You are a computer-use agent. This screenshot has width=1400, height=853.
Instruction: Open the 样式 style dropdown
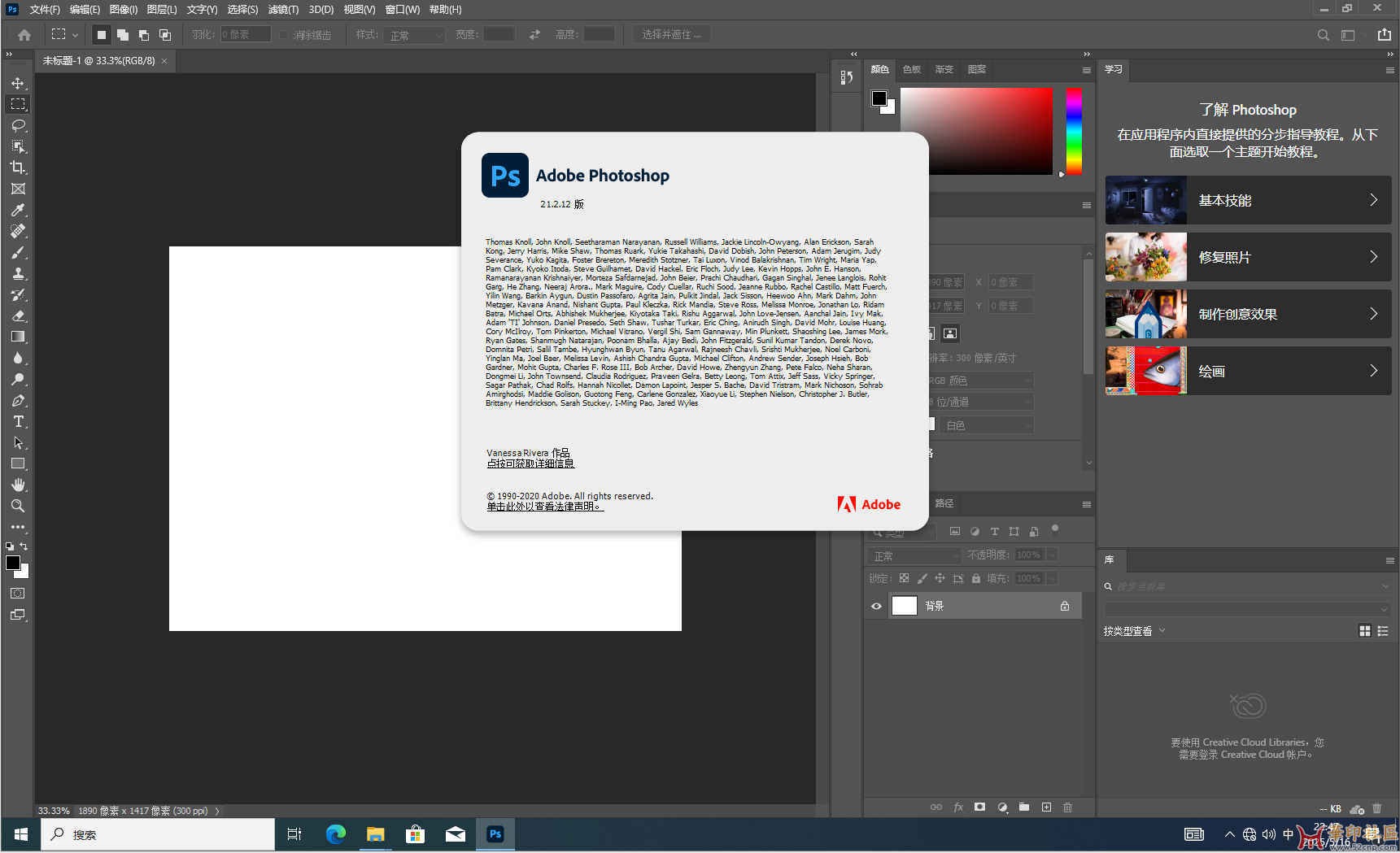point(415,35)
